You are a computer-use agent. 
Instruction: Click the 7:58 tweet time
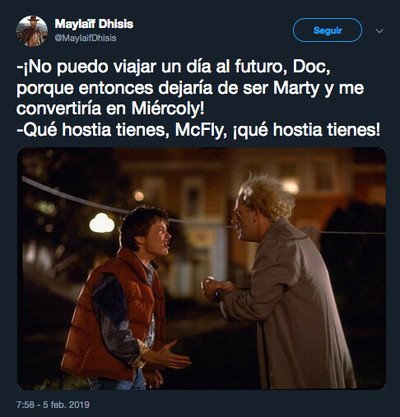(x=25, y=405)
